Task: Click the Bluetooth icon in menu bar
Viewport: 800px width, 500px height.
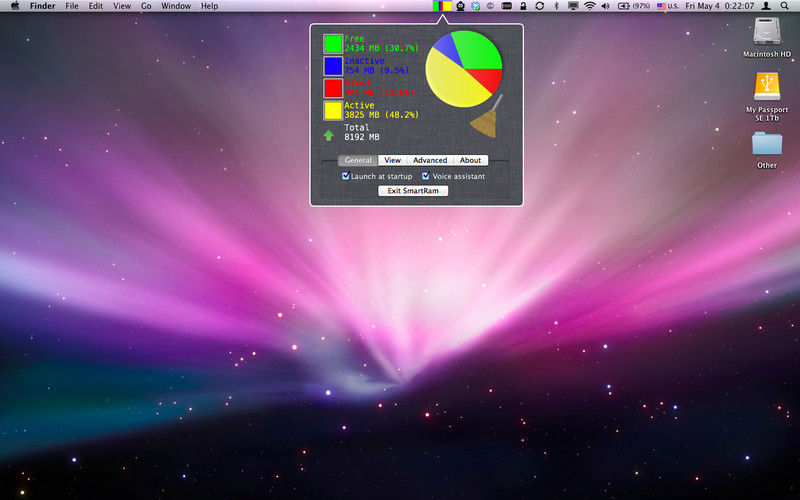Action: pos(557,6)
